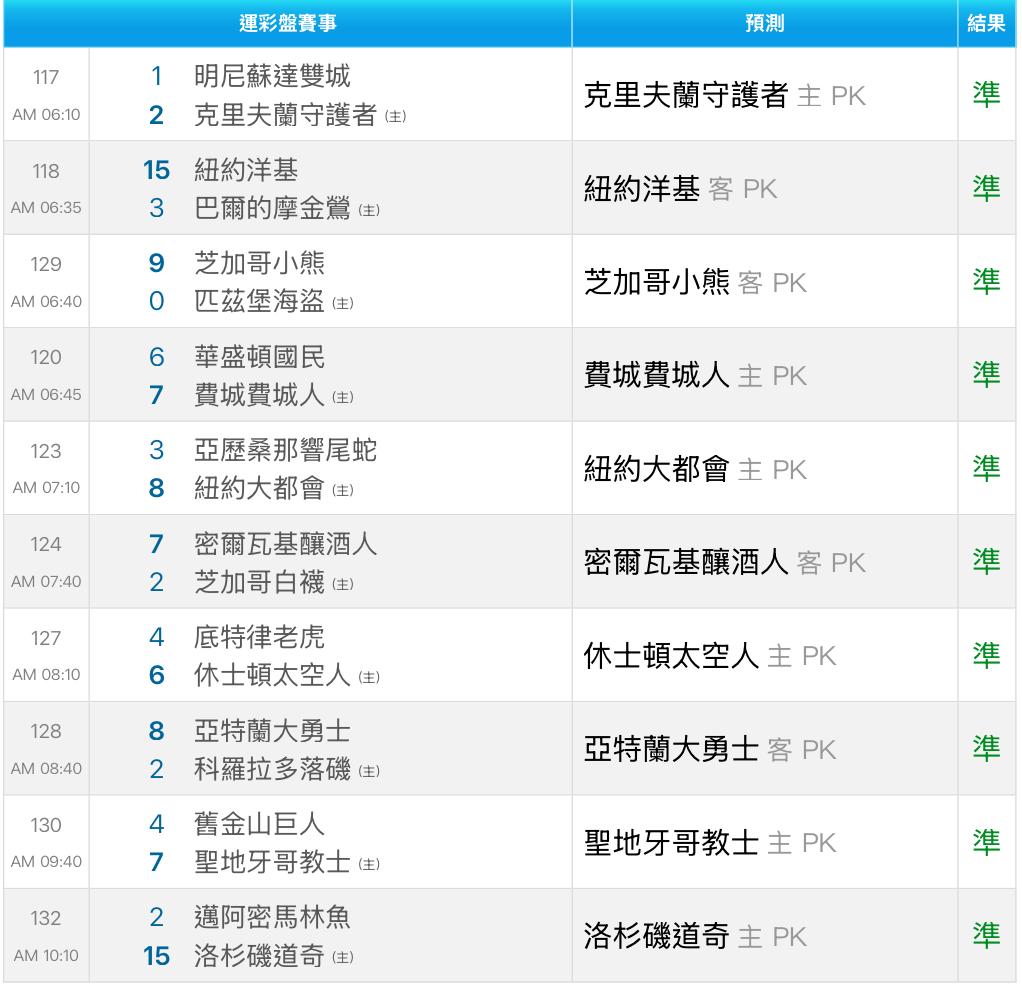
Task: Click the AM 10:10 game time
Action: click(46, 956)
